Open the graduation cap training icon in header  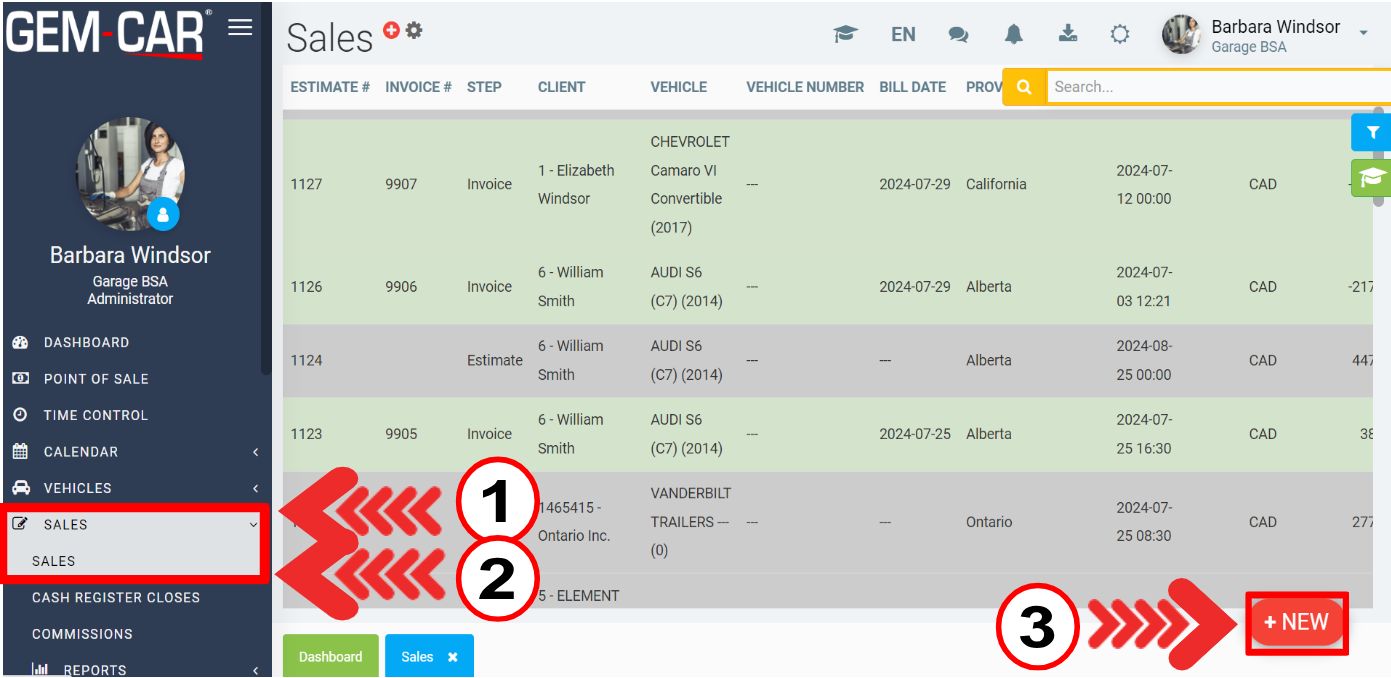pyautogui.click(x=845, y=34)
